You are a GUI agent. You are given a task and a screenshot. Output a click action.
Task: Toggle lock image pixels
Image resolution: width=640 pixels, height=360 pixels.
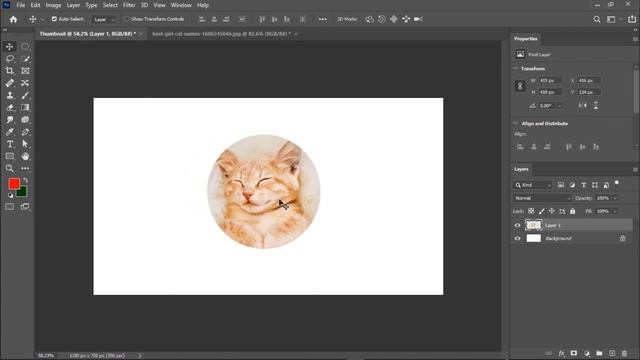click(x=541, y=211)
